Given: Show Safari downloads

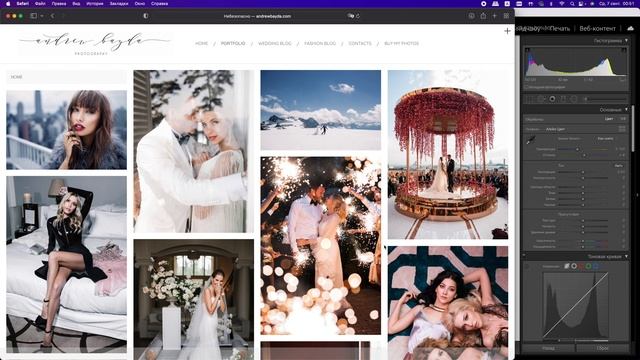Looking at the screenshot, I should (471, 16).
